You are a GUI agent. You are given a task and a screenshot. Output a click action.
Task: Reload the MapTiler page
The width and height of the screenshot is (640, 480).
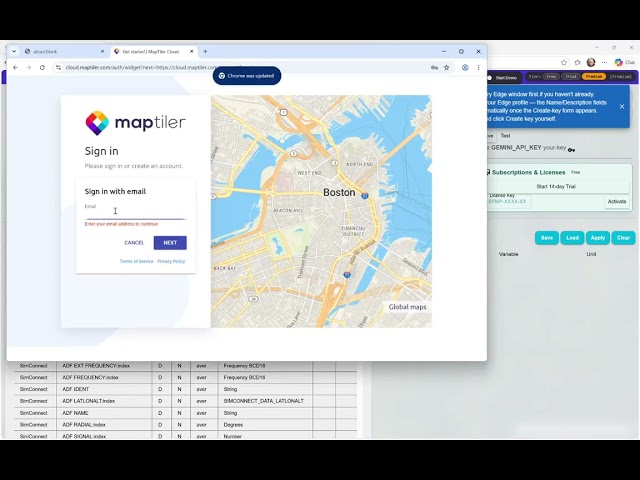tap(42, 67)
